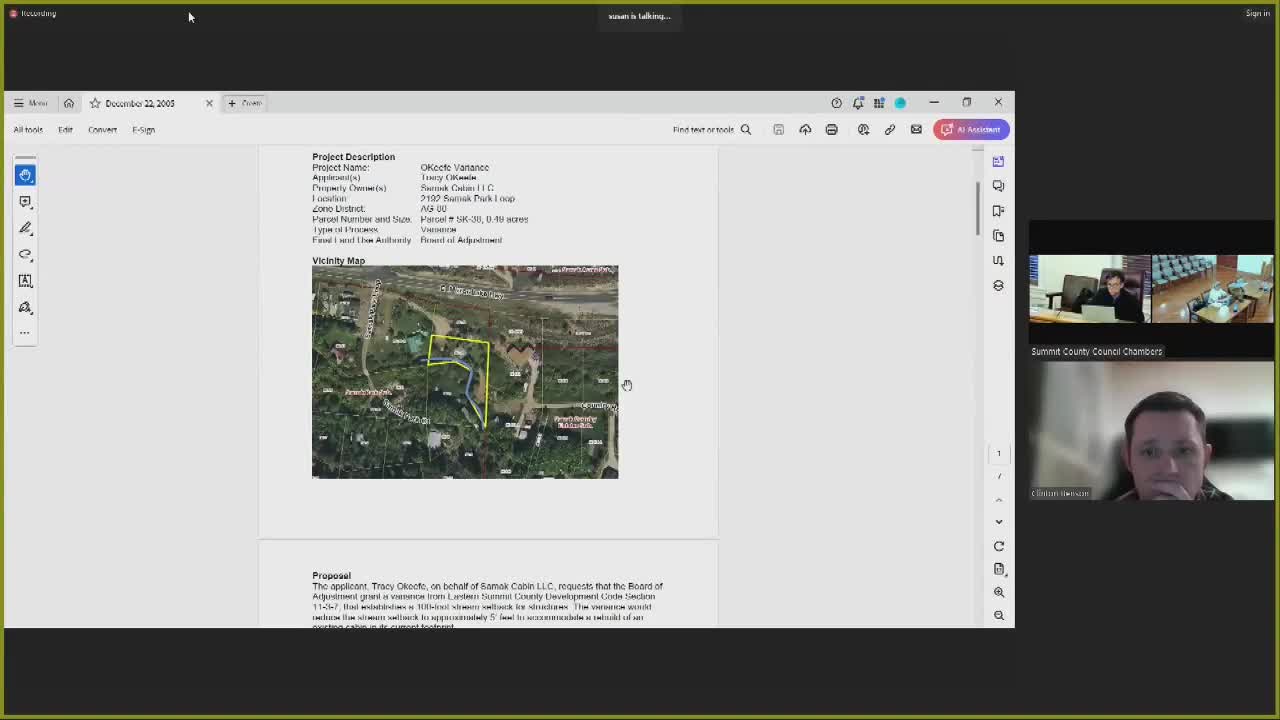This screenshot has width=1280, height=720.
Task: Select the Fill & Sign tool
Action: click(25, 307)
